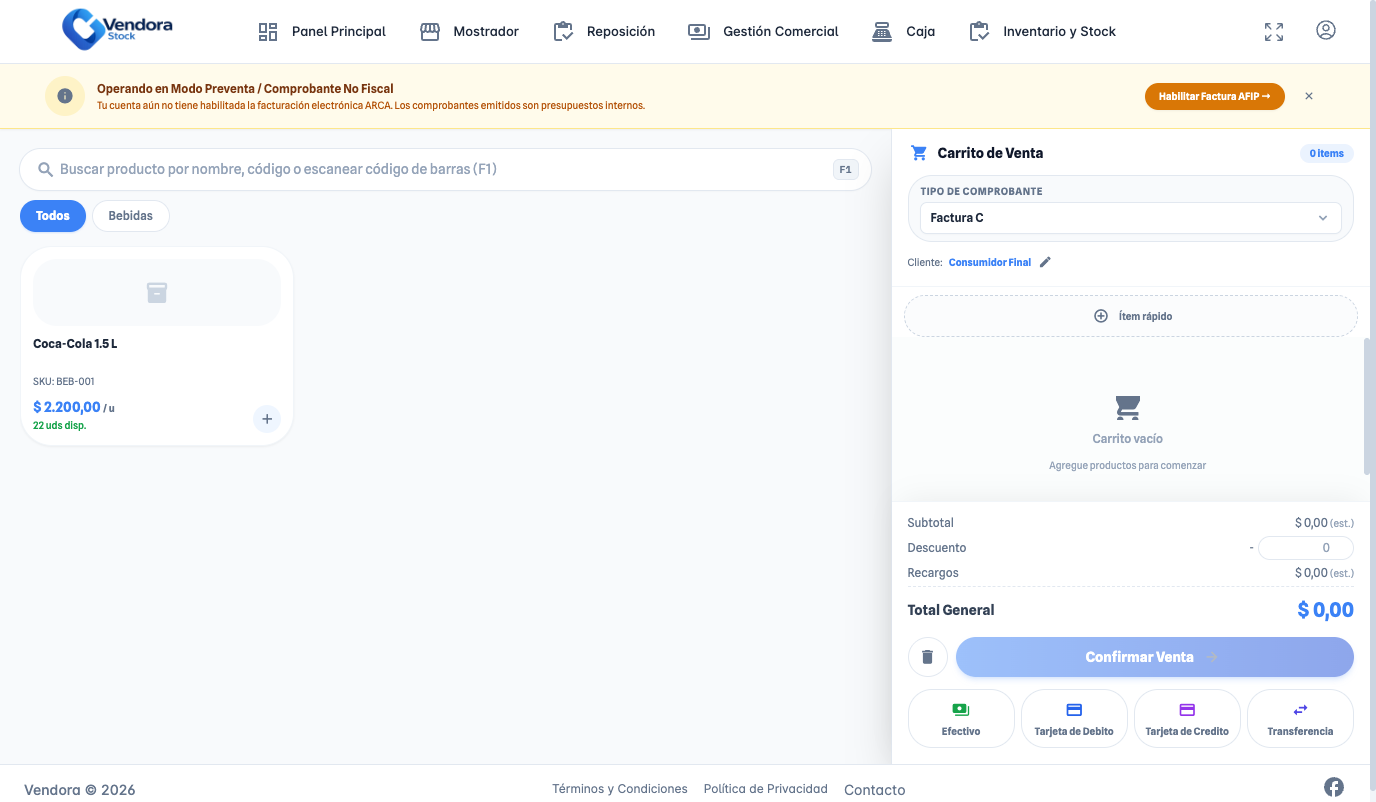Click the info icon in the Preventa banner
Viewport: 1376px width, 802px height.
pyautogui.click(x=65, y=96)
